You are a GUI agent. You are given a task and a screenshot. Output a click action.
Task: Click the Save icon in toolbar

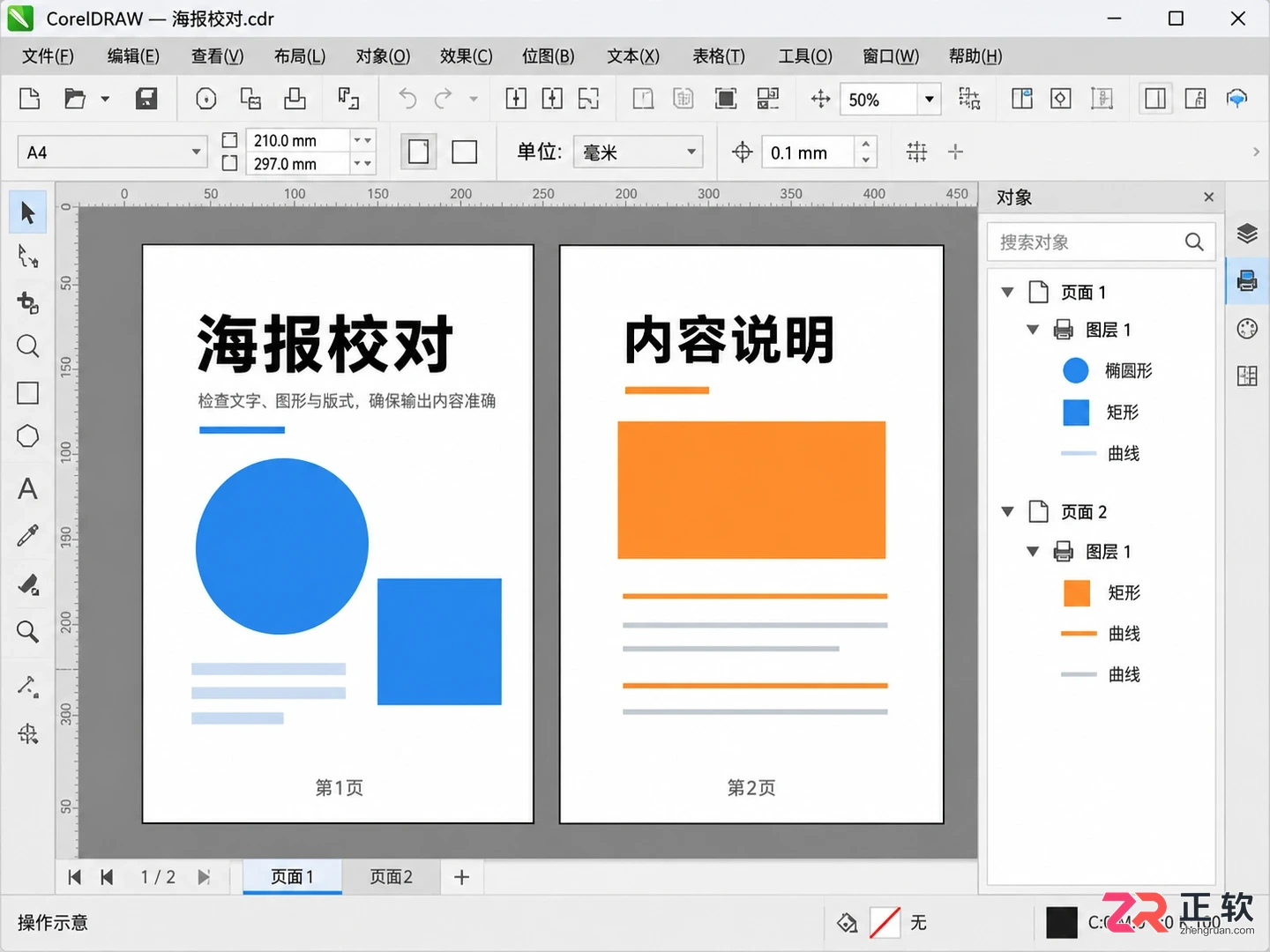(146, 99)
